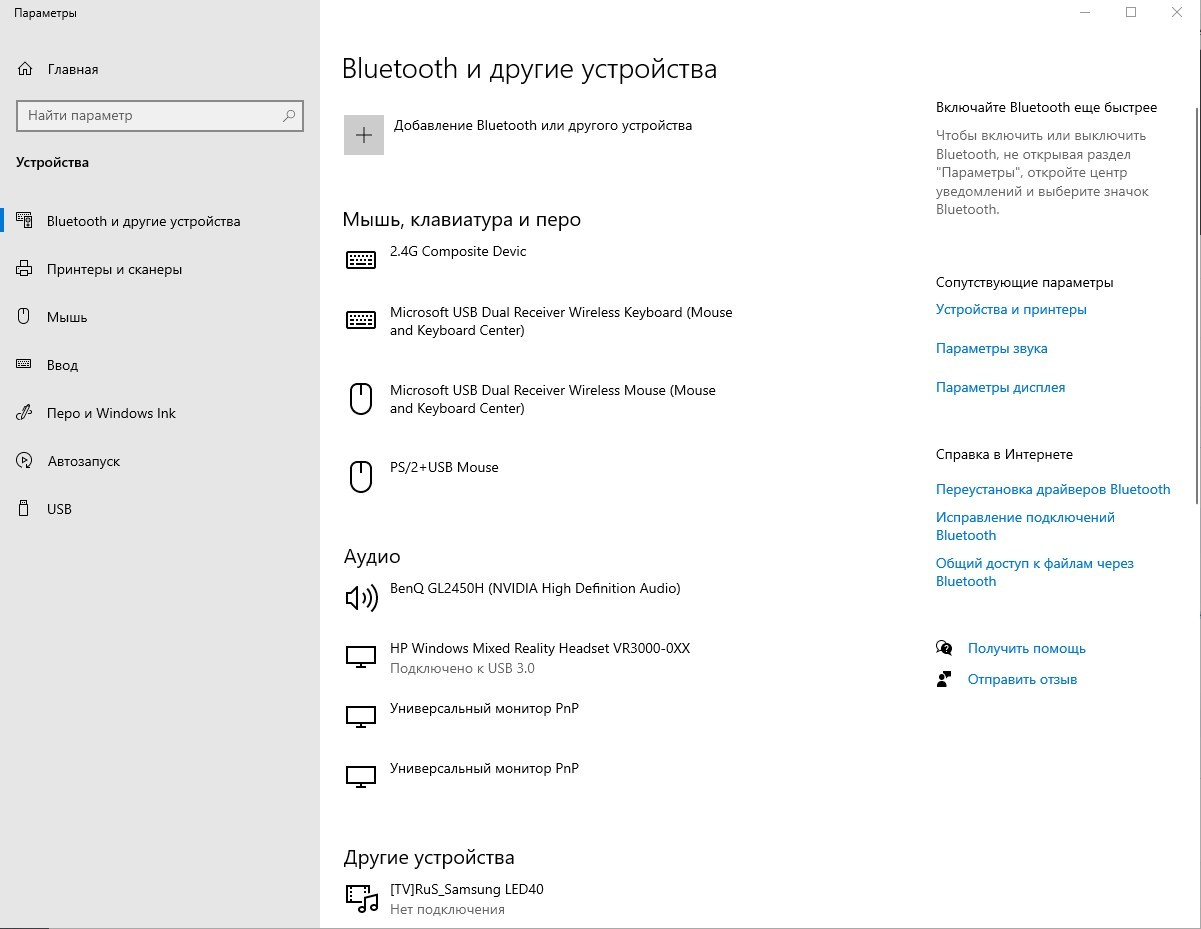Click the Отправить отзыв link
This screenshot has width=1201, height=929.
(1022, 680)
